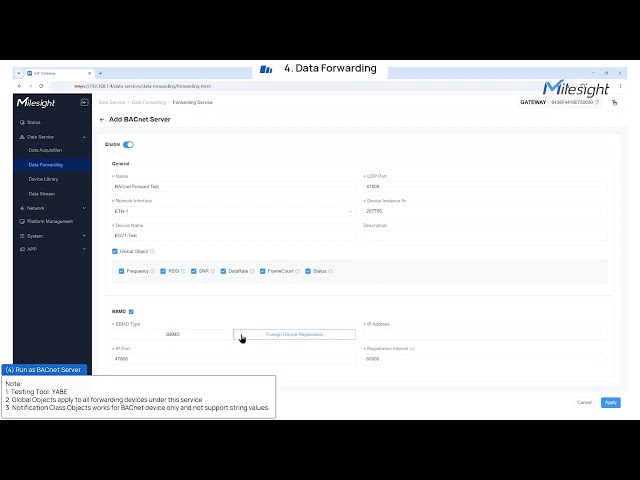The width and height of the screenshot is (640, 480).
Task: Click the Description input field
Action: coord(485,236)
